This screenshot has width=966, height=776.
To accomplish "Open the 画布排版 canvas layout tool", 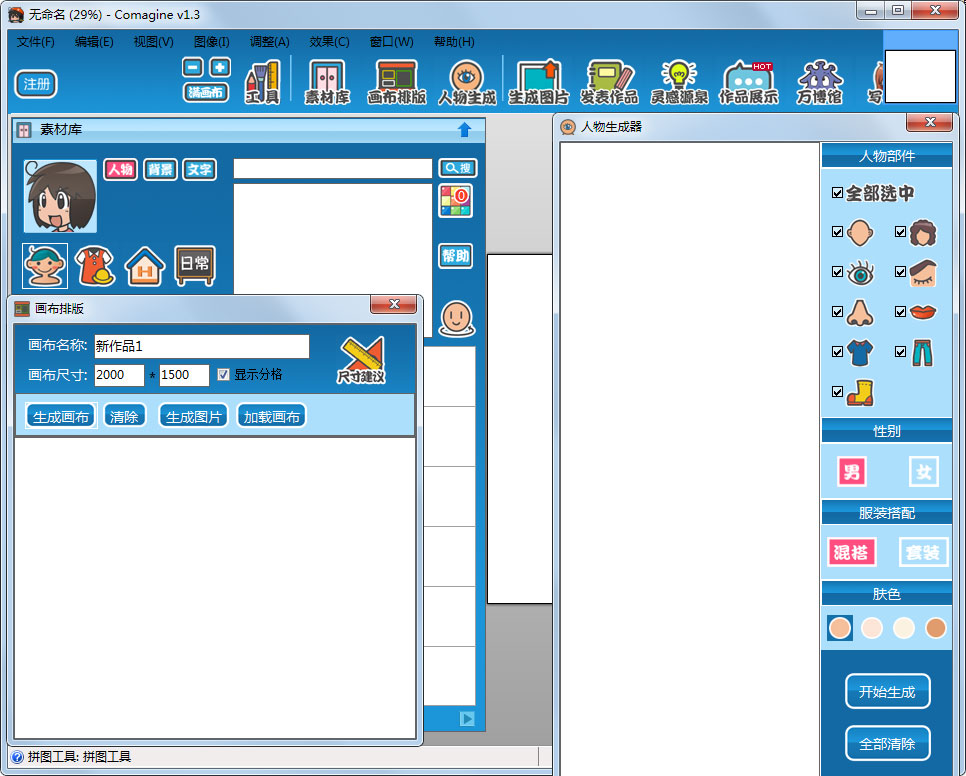I will [x=394, y=80].
